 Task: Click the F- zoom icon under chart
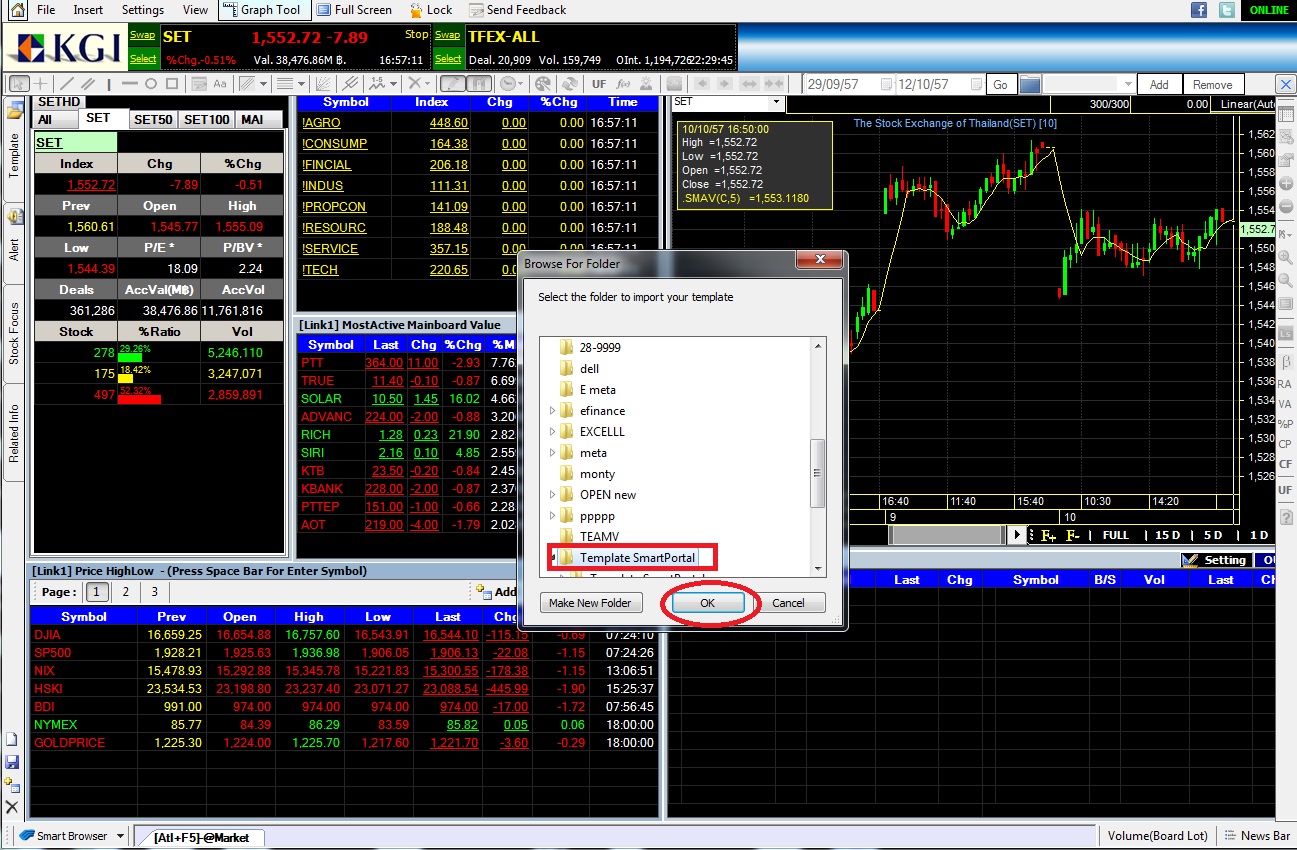tap(1073, 536)
